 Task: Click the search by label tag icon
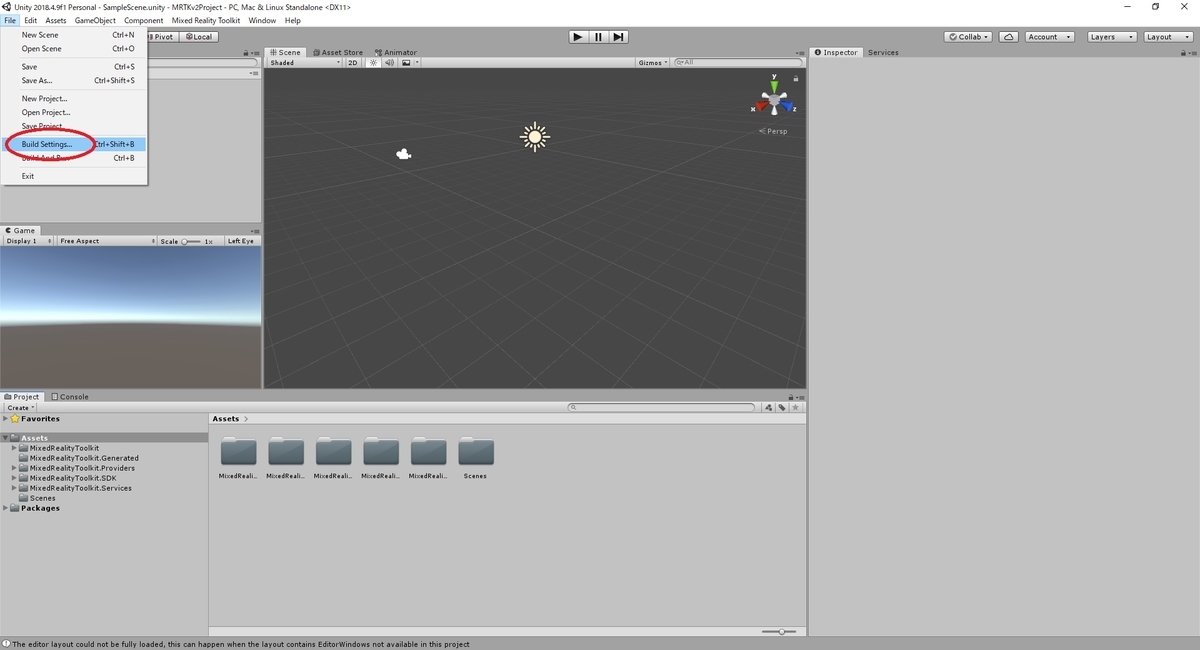click(781, 408)
